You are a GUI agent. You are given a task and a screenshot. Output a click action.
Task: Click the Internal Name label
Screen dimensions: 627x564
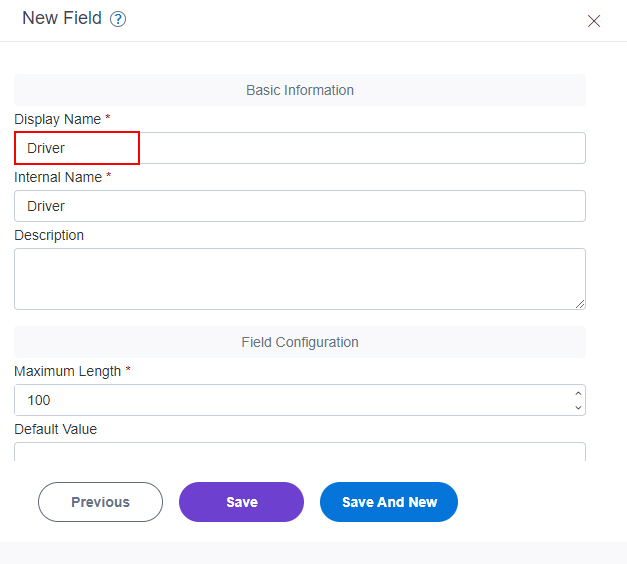click(58, 177)
